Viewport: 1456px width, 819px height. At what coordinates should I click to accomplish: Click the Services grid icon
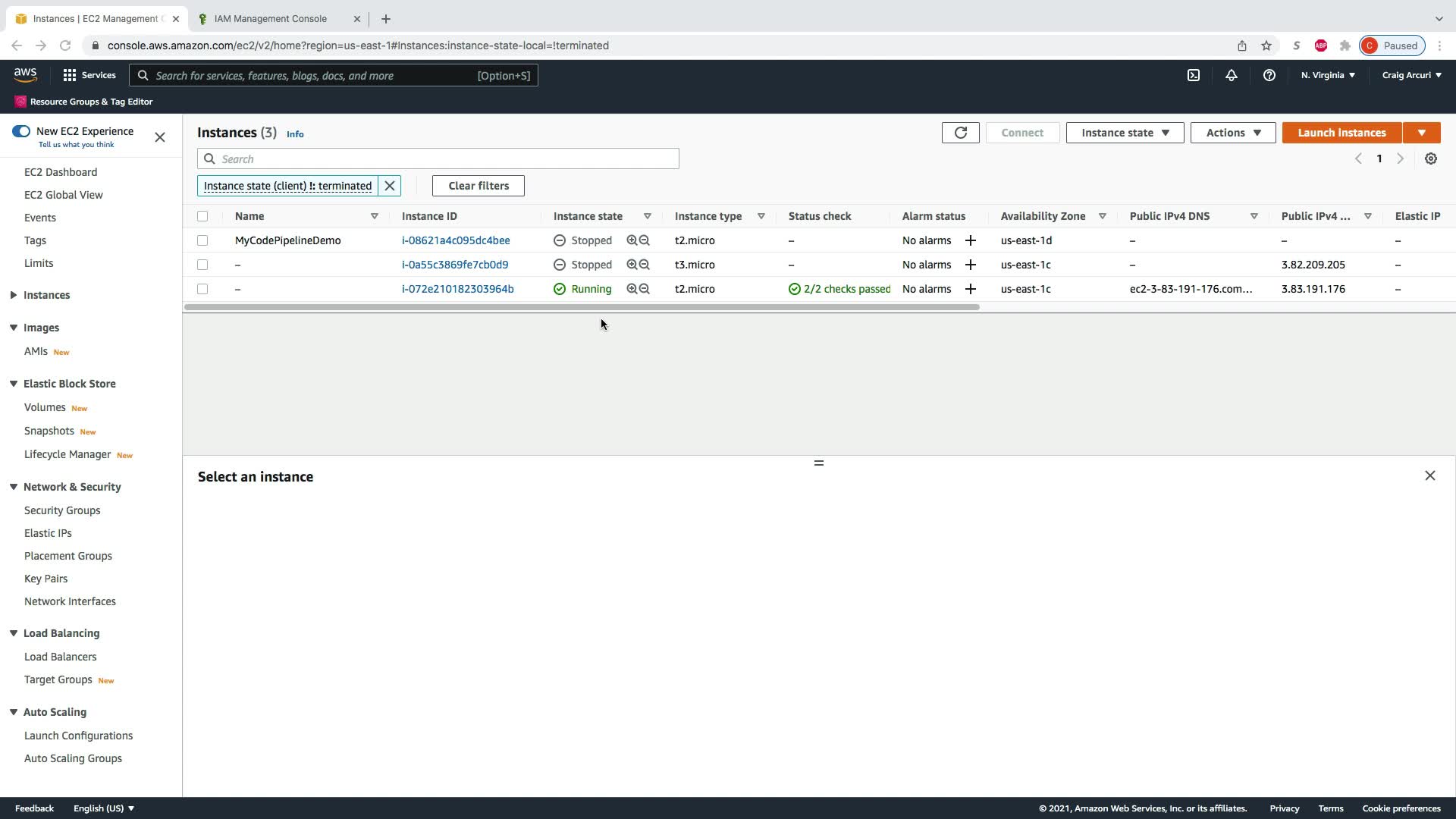(70, 75)
